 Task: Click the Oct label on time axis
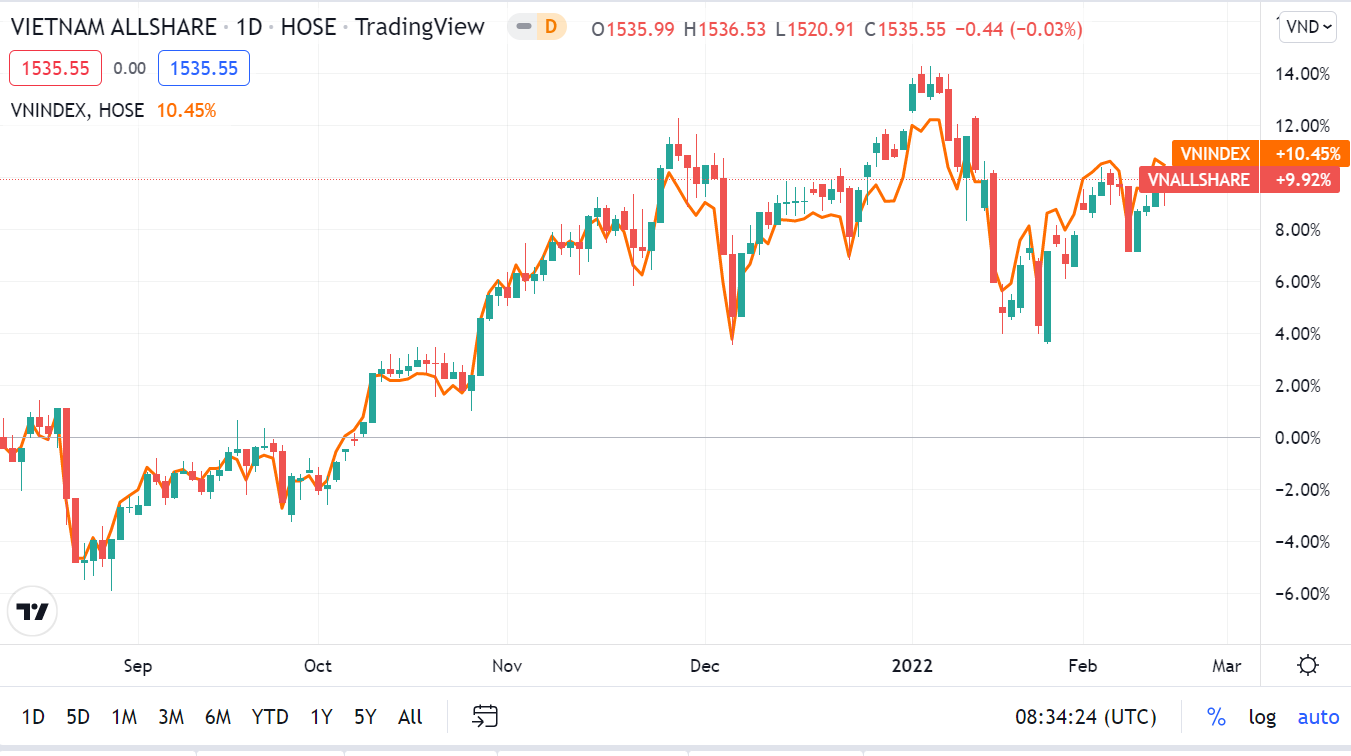tap(318, 666)
